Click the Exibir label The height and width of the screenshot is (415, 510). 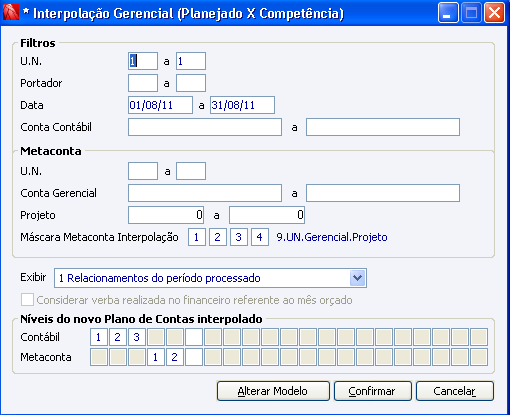pyautogui.click(x=33, y=277)
